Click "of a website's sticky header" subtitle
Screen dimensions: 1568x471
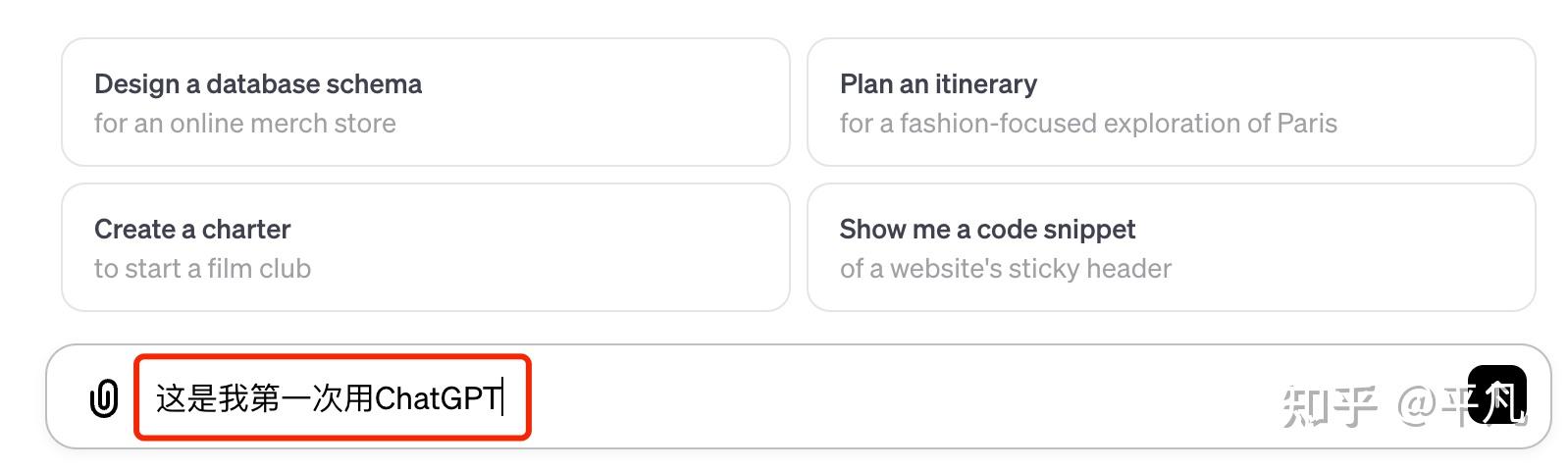[x=1006, y=269]
